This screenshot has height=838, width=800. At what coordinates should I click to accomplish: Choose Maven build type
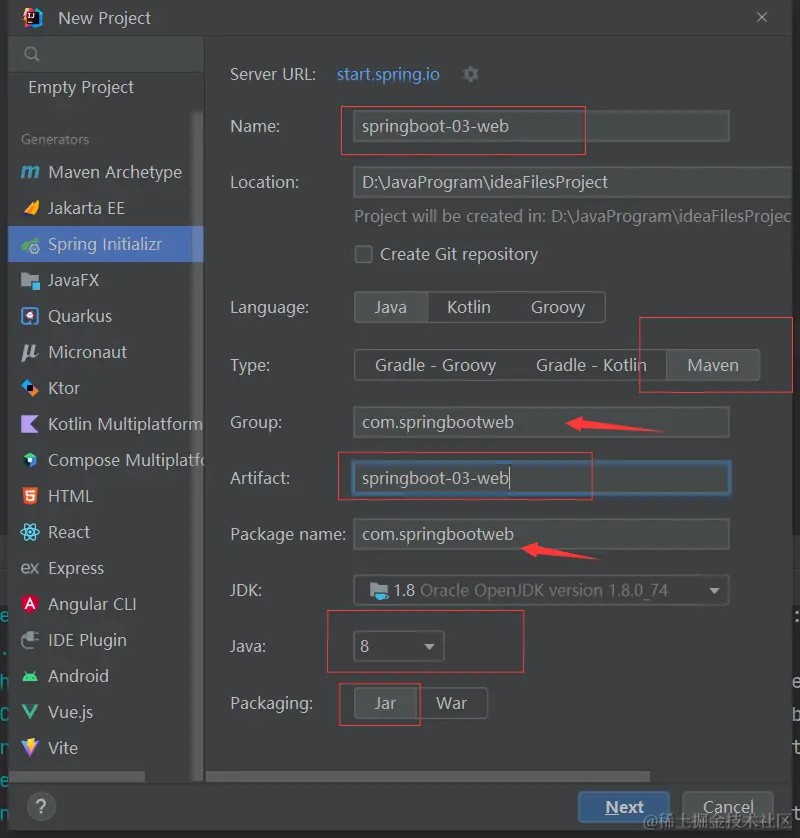tap(713, 365)
